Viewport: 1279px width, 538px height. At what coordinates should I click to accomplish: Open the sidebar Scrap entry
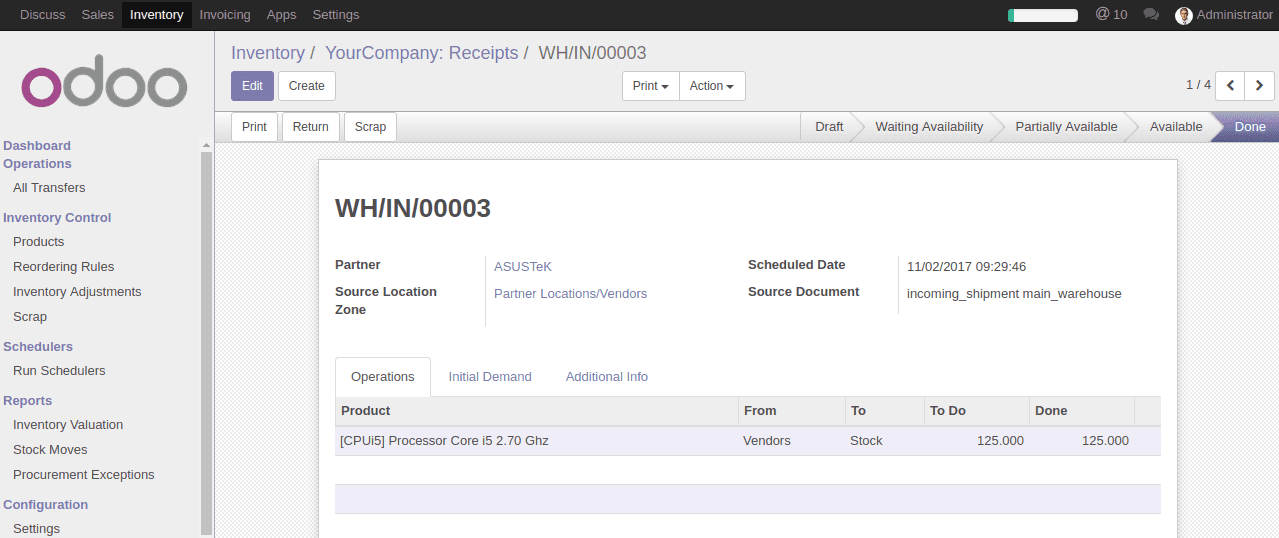tap(30, 317)
